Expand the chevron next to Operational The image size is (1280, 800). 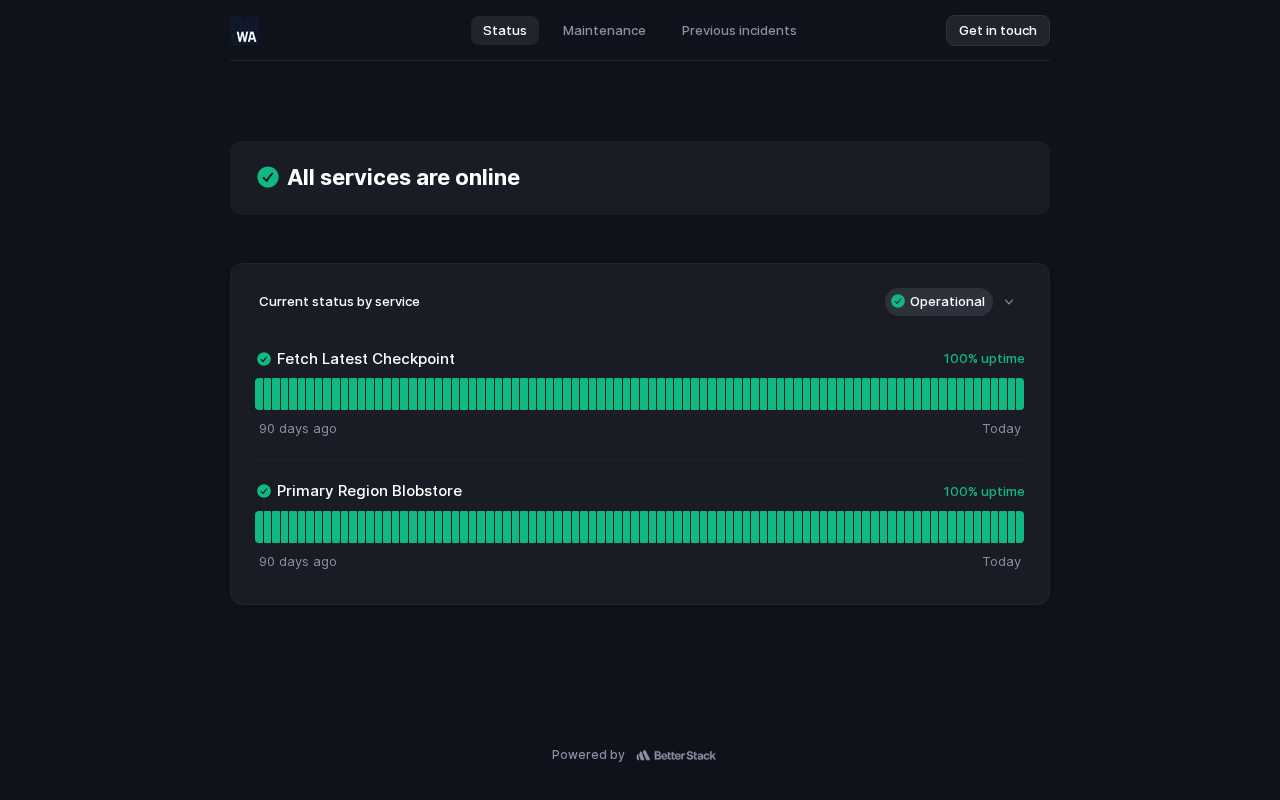1009,302
